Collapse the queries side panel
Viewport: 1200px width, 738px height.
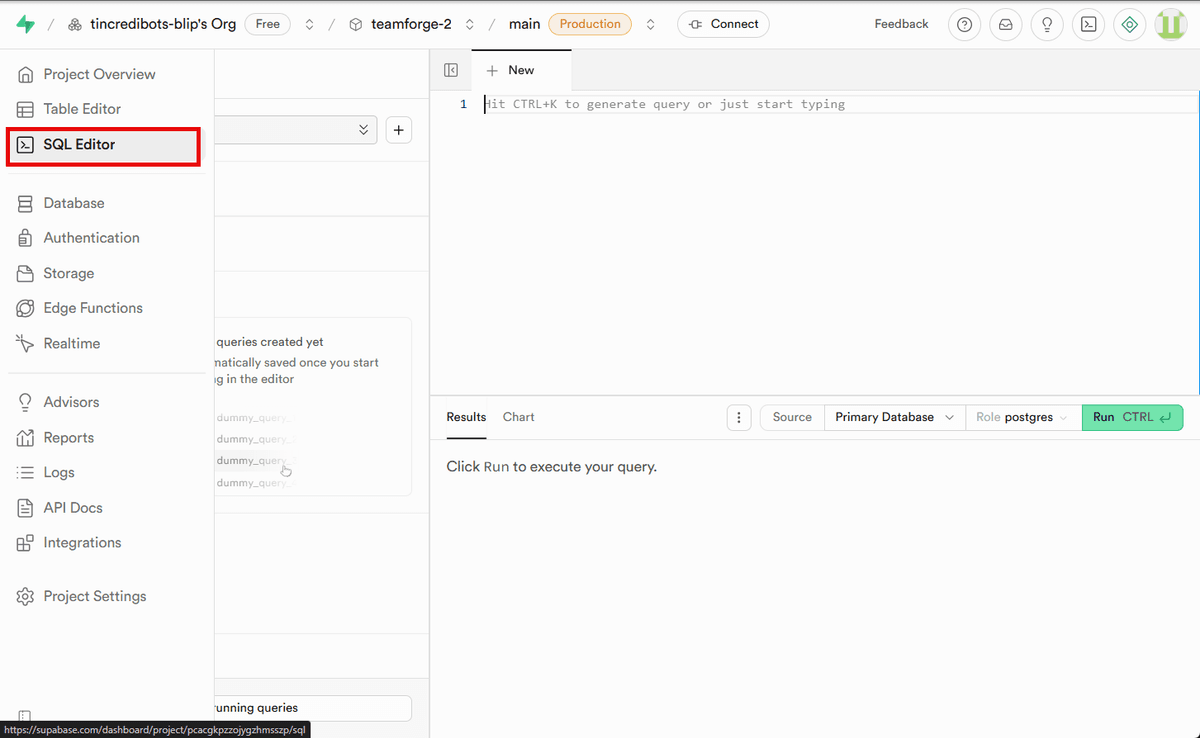(450, 69)
